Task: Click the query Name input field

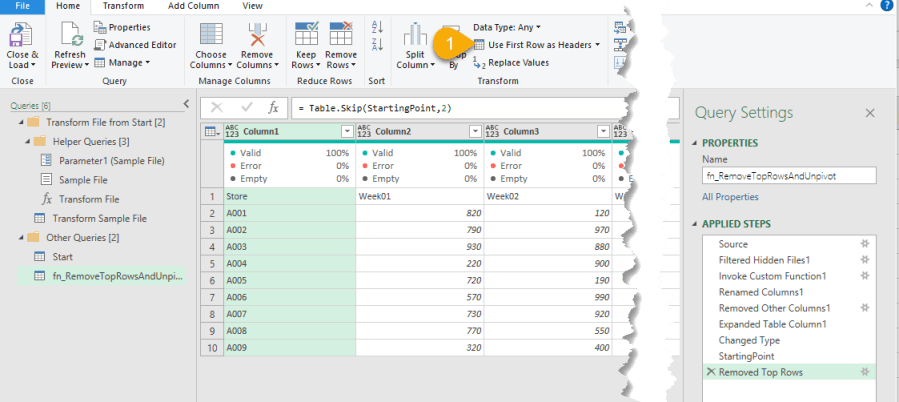Action: click(788, 175)
